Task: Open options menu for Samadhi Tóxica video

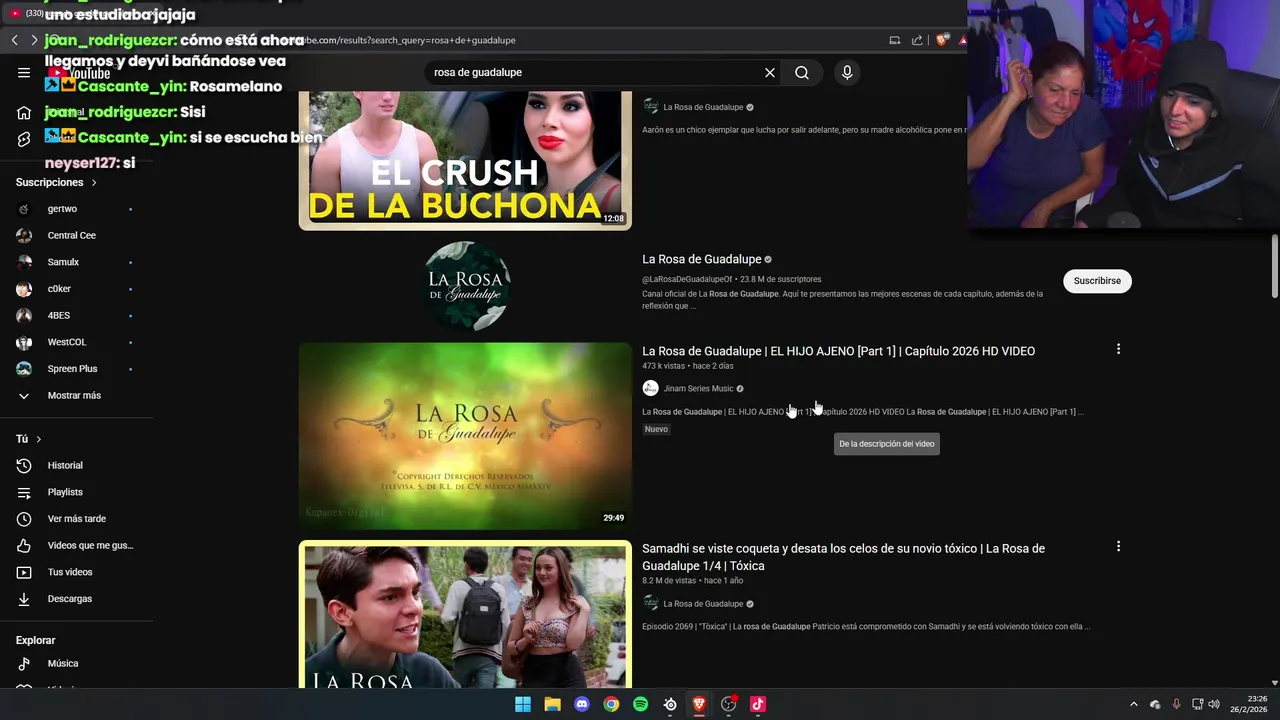Action: point(1118,546)
